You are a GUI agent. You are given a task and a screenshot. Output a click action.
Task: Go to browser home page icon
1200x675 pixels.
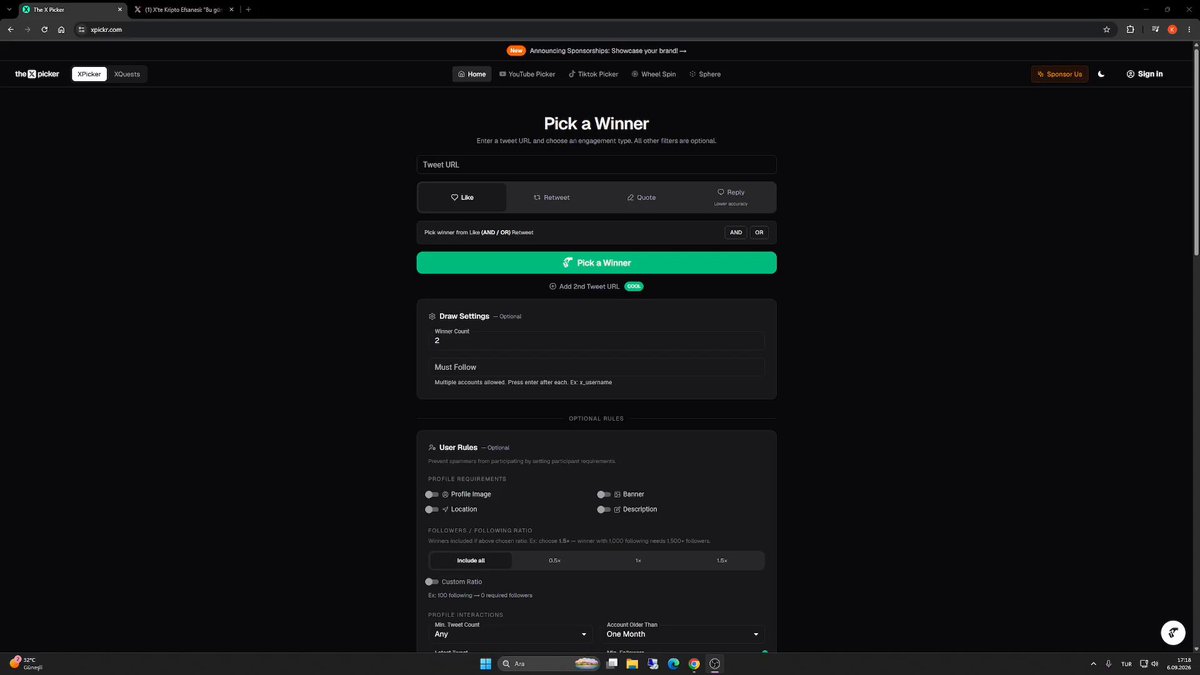(61, 30)
